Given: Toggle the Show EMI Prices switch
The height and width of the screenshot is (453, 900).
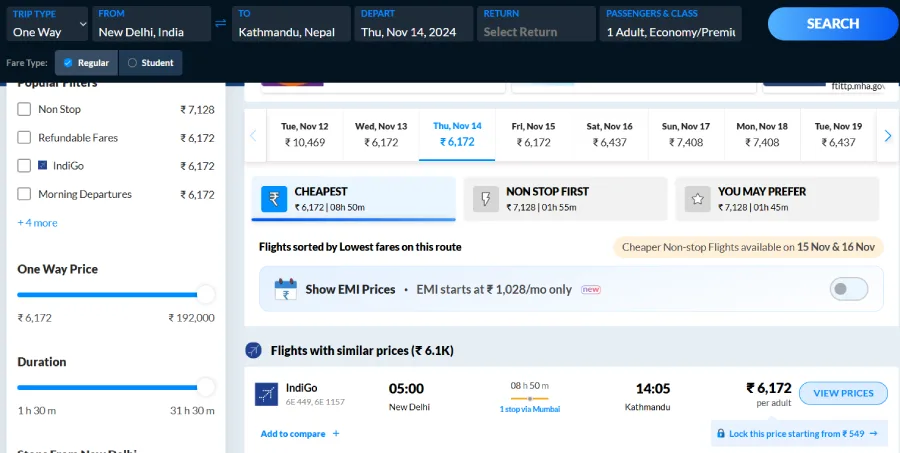Looking at the screenshot, I should [850, 289].
